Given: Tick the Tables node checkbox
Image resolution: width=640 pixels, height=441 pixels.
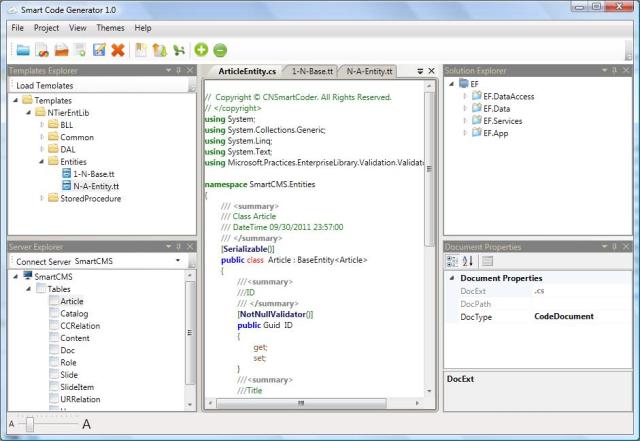Looking at the screenshot, I should pos(40,288).
